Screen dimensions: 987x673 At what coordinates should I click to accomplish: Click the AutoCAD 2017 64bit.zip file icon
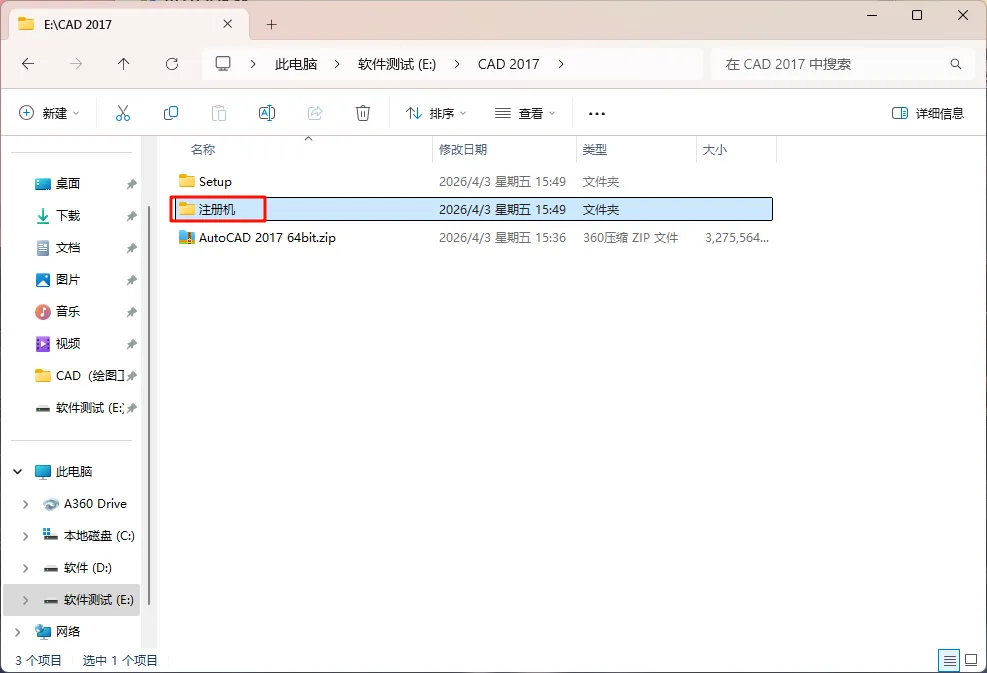click(187, 237)
